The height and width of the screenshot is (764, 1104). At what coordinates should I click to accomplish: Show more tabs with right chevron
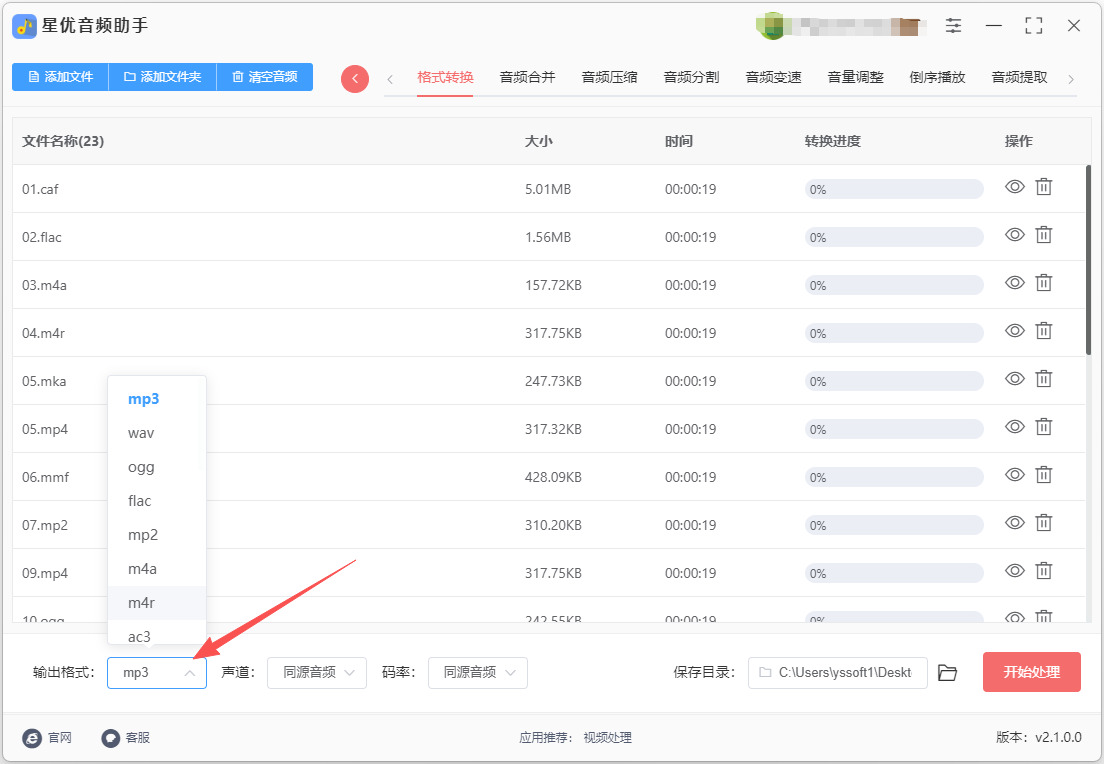point(1071,79)
